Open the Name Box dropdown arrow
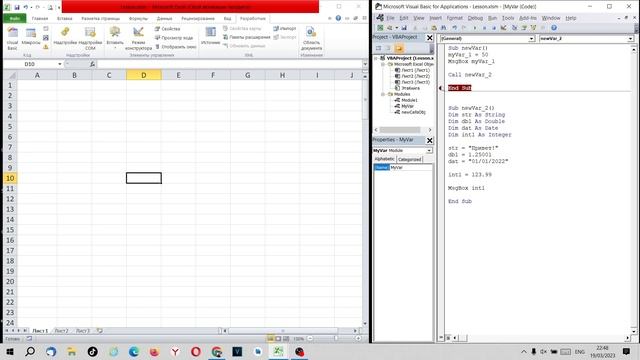 click(60, 64)
